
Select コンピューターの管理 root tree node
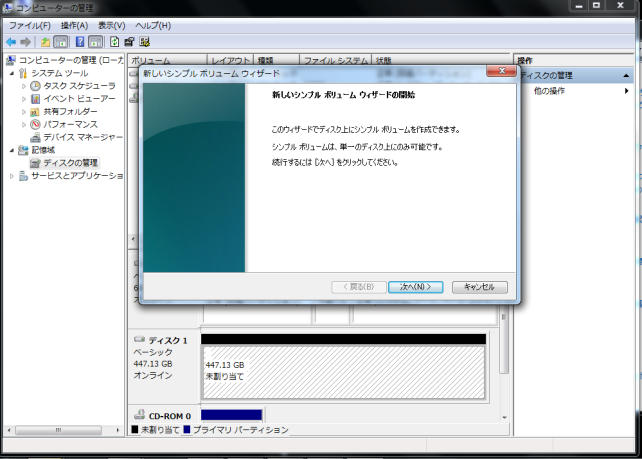(x=70, y=60)
